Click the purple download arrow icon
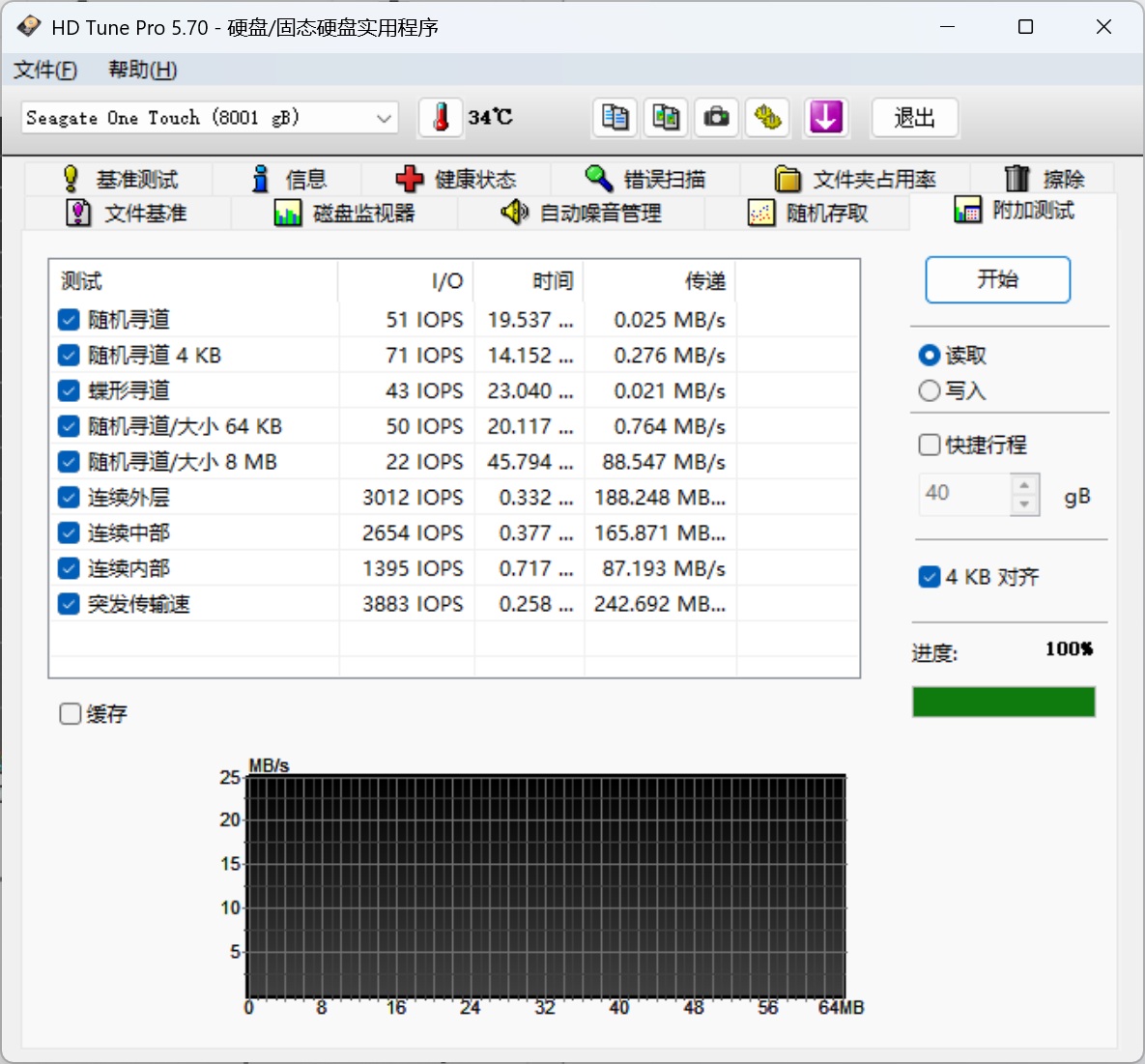 click(x=825, y=118)
